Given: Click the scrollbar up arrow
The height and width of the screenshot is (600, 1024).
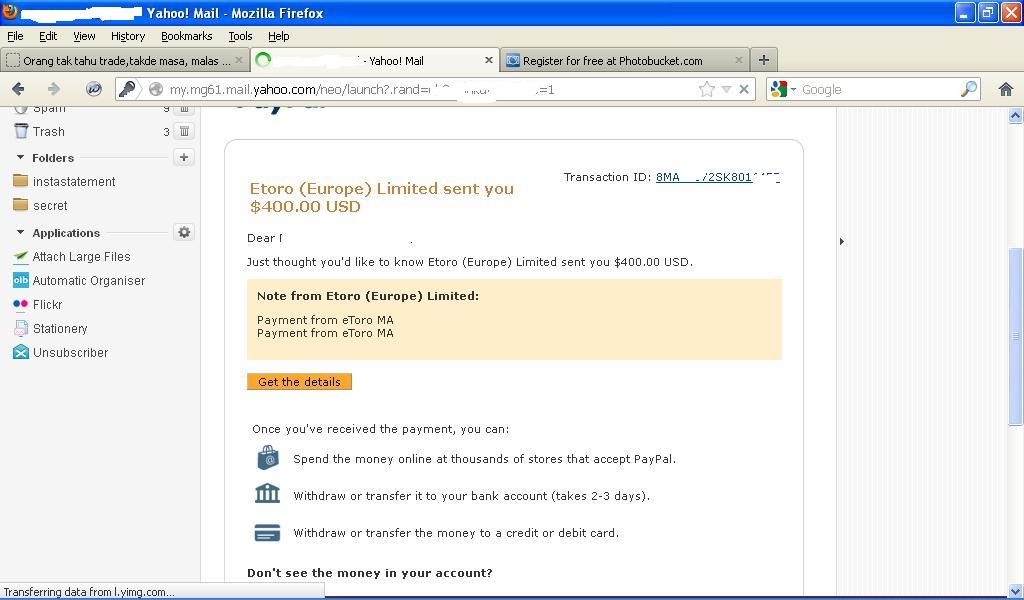Looking at the screenshot, I should [1015, 116].
